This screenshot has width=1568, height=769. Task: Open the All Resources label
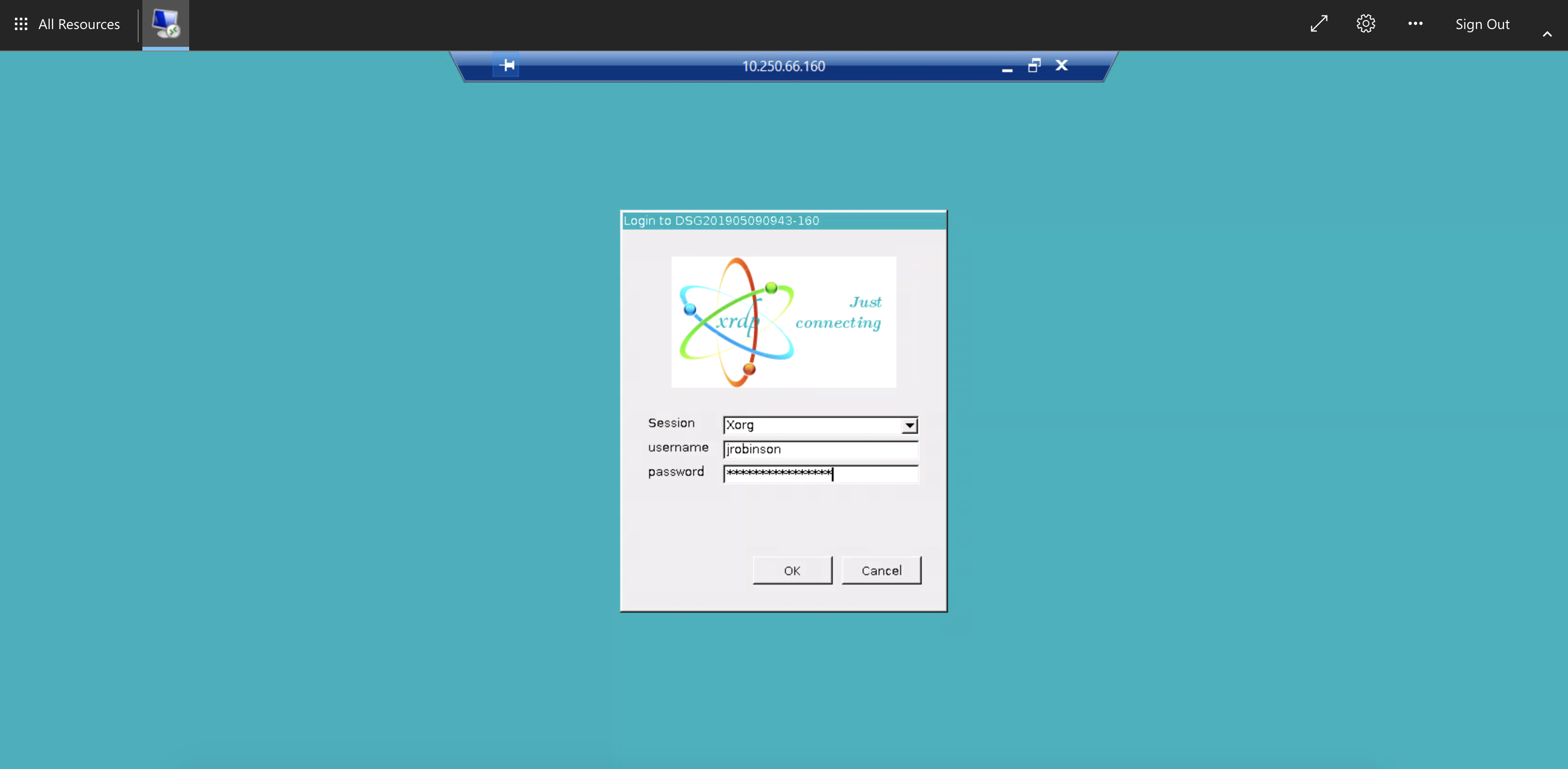coord(79,24)
